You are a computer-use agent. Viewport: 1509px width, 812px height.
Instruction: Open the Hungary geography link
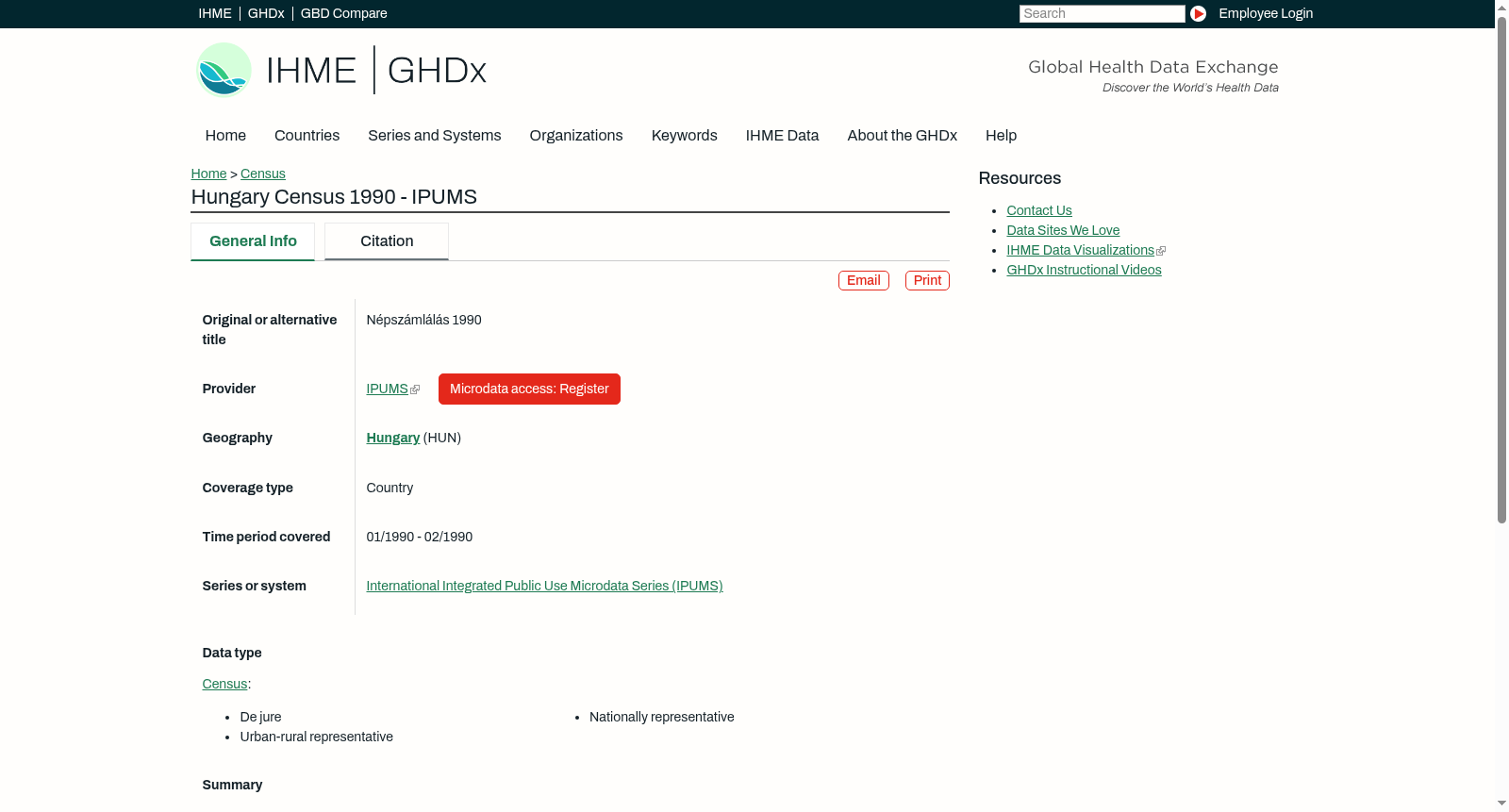(393, 438)
